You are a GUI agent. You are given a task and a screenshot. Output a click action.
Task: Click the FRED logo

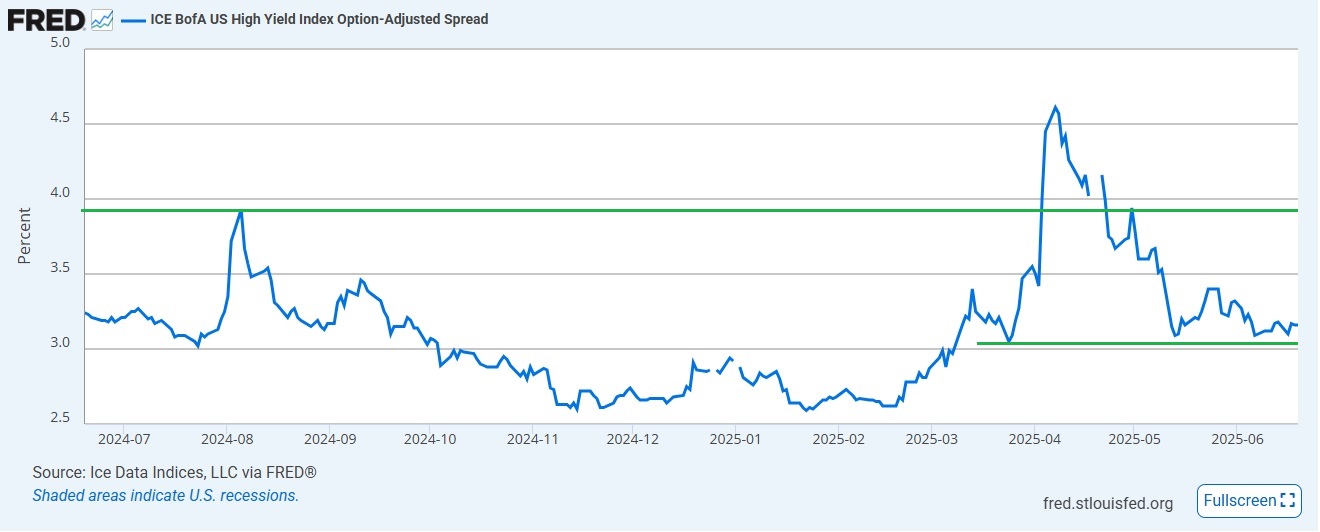click(x=46, y=19)
